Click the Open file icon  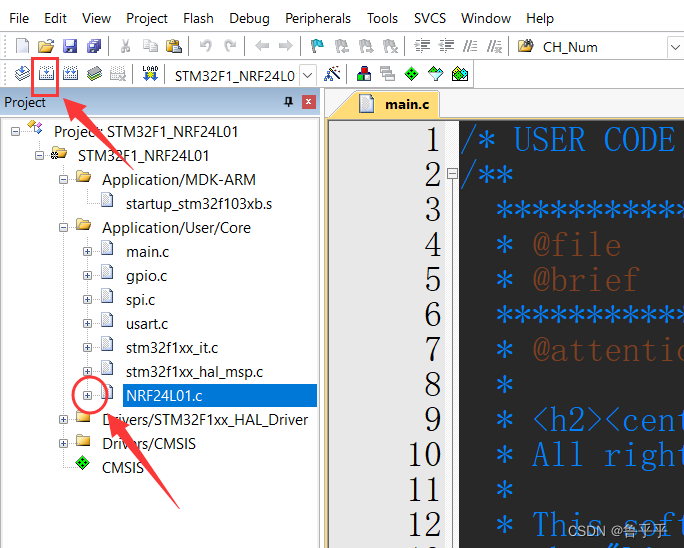(x=46, y=46)
